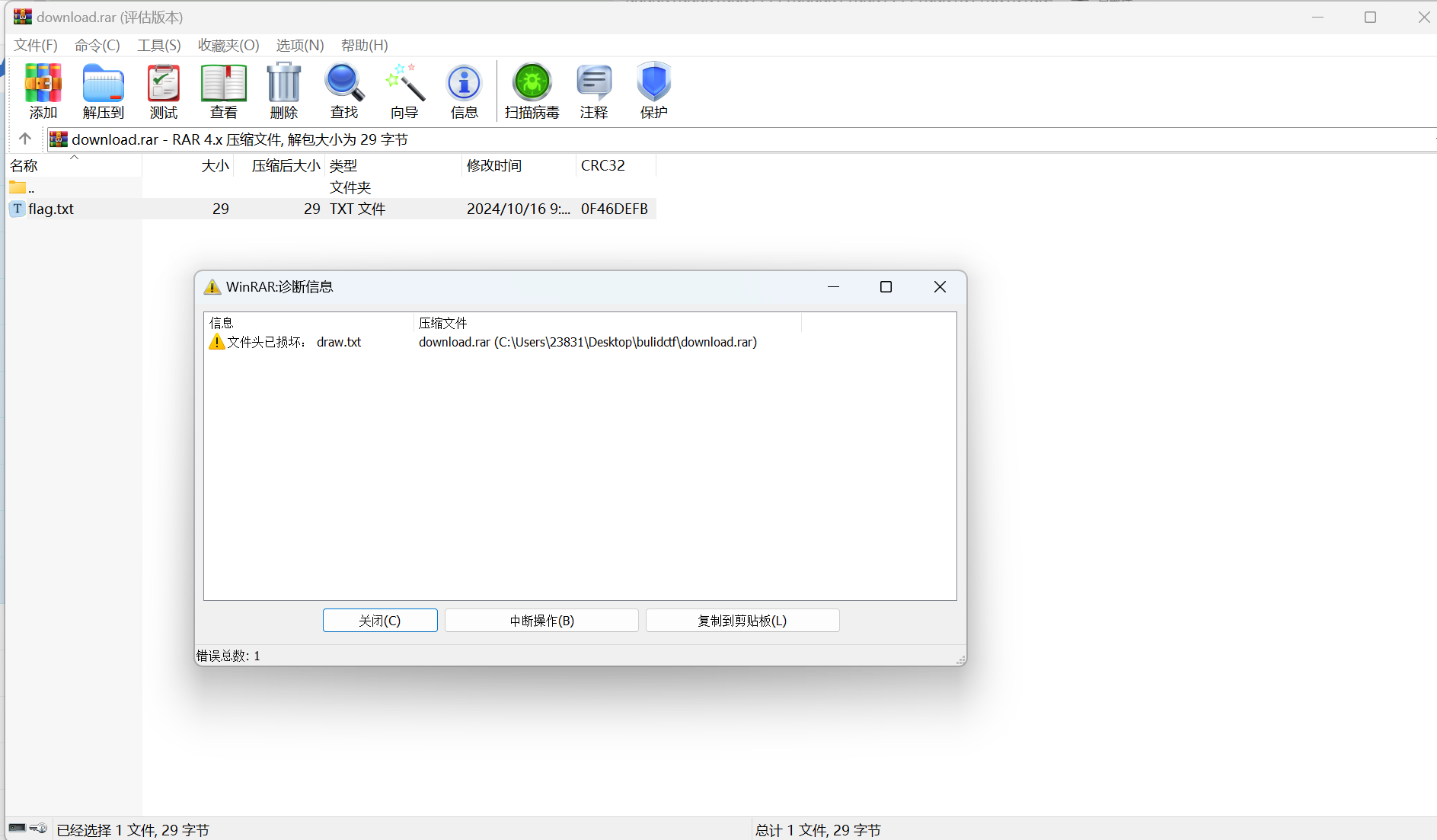Viewport: 1437px width, 840px height.
Task: Go up one folder with arrow icon
Action: click(25, 139)
